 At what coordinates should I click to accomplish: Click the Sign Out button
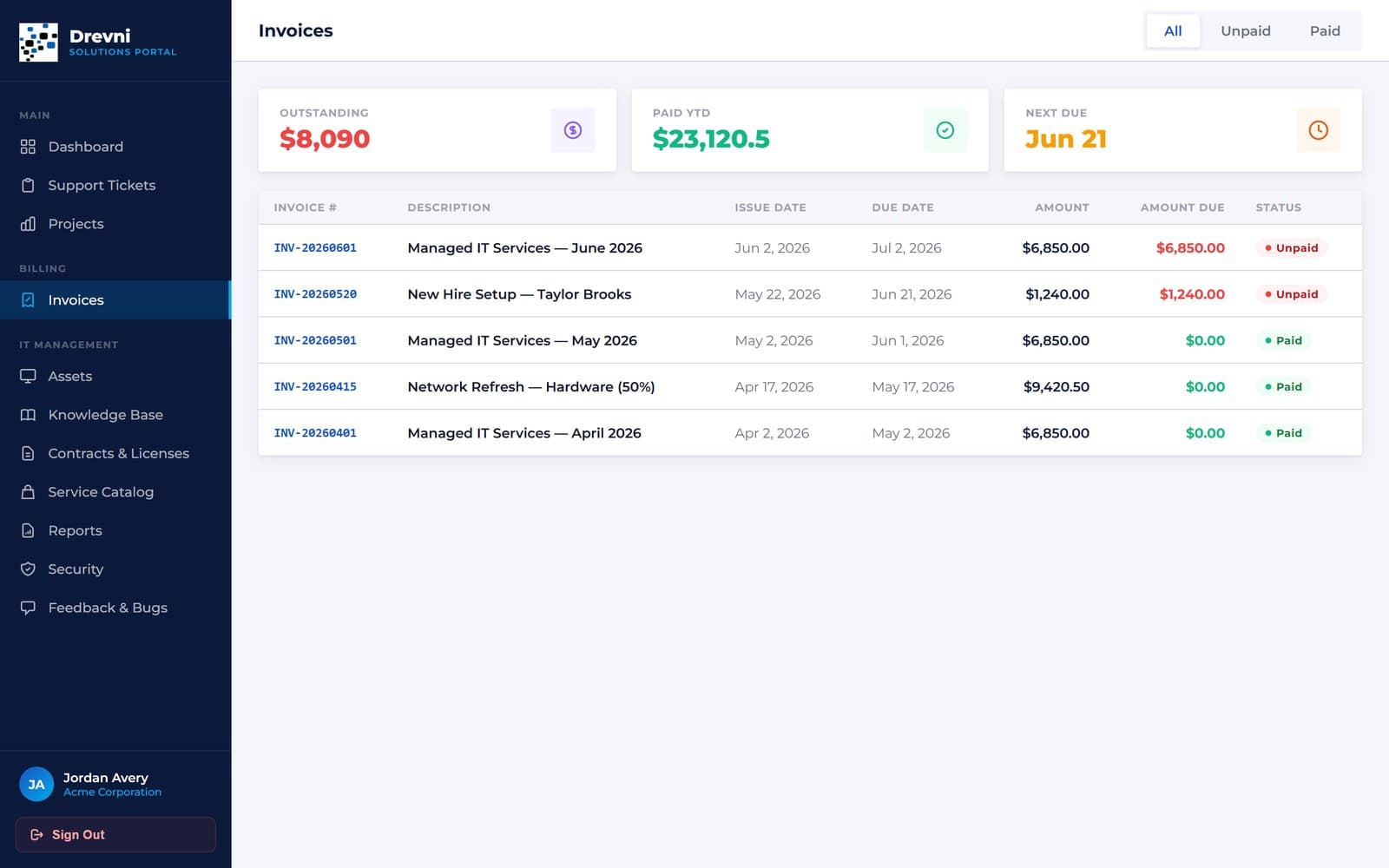[x=115, y=835]
